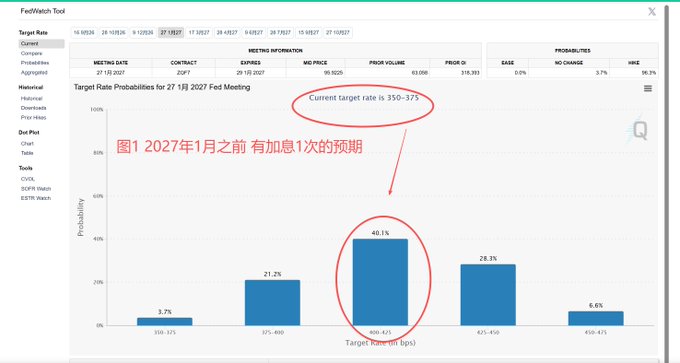This screenshot has width=680, height=363.
Task: Click the FedWatch Tool title
Action: 42,11
